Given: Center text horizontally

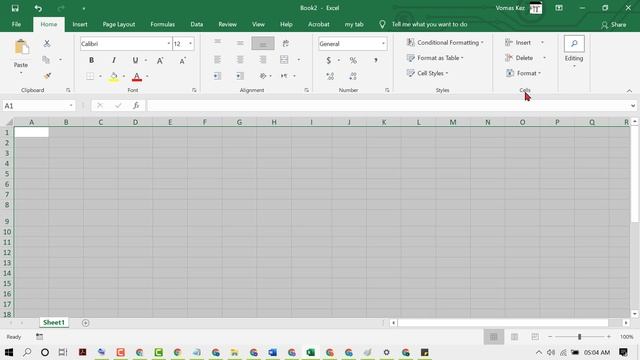Looking at the screenshot, I should (x=240, y=60).
